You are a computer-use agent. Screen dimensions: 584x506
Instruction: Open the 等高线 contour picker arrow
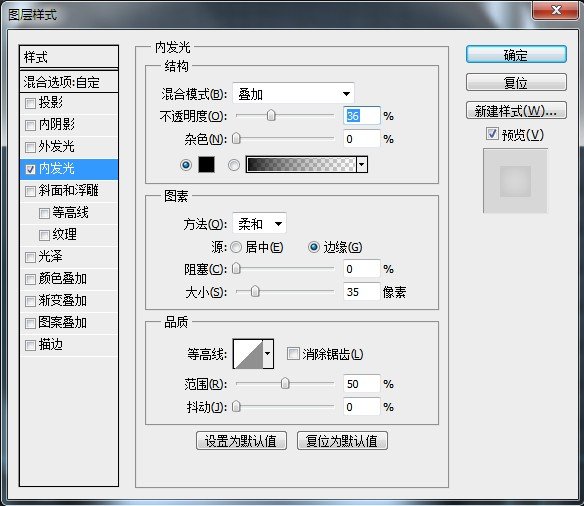(x=268, y=354)
